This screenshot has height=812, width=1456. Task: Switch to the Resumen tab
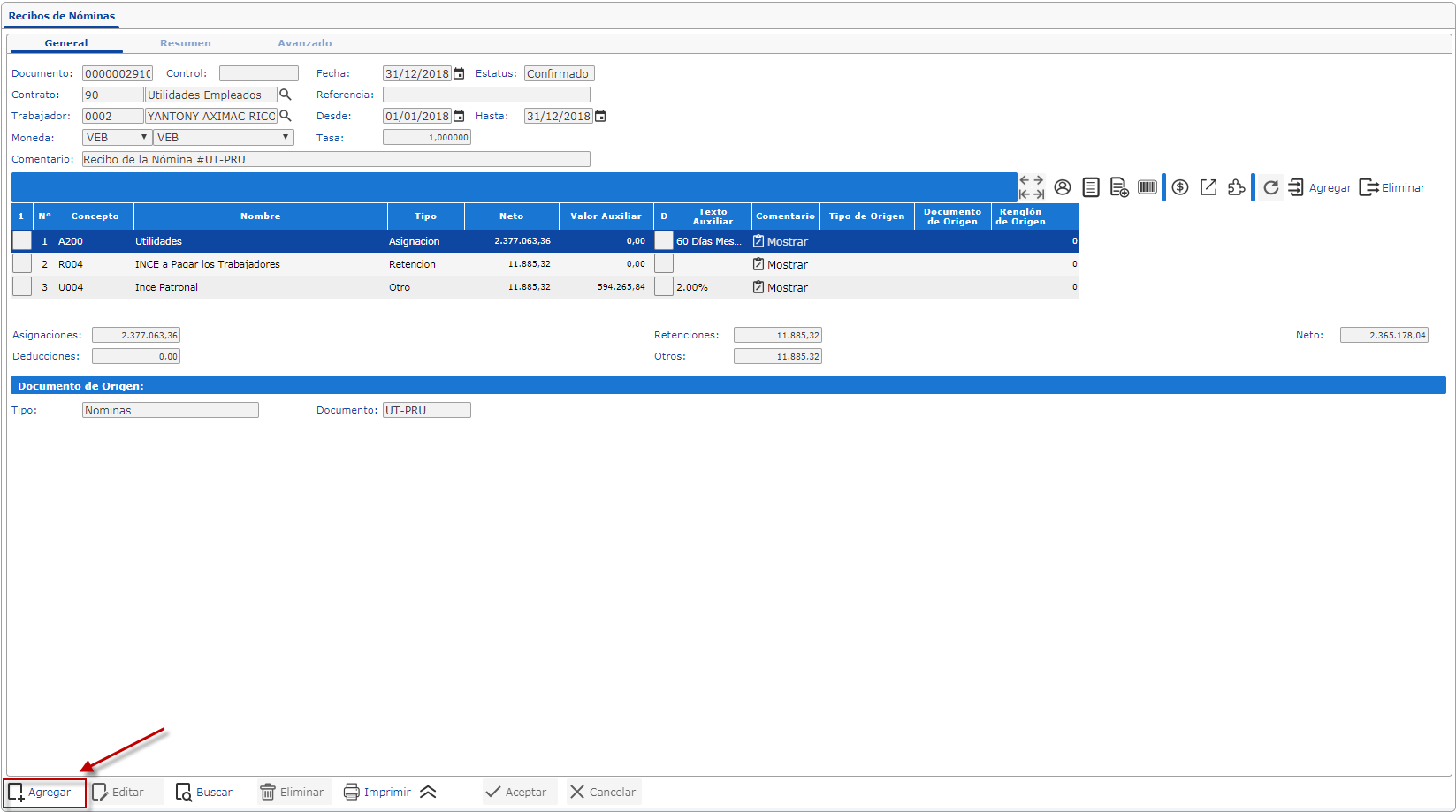point(186,43)
